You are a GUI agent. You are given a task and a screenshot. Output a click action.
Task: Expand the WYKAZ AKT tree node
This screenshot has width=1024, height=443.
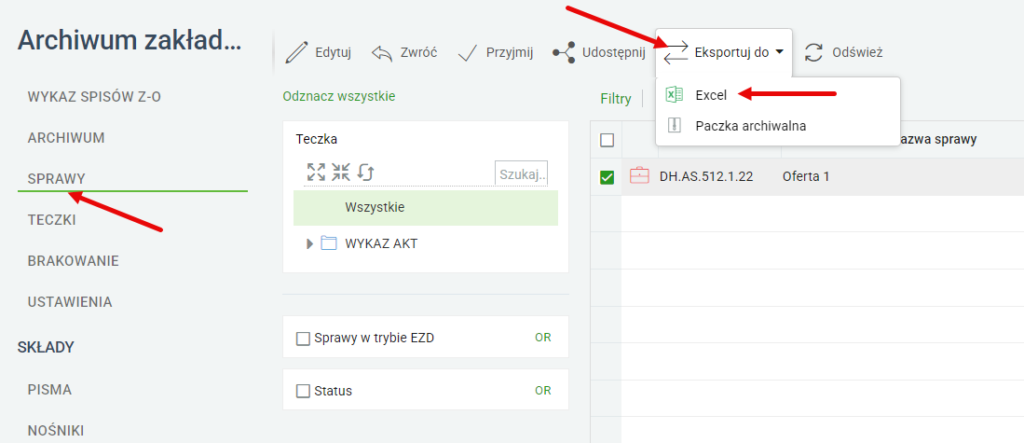coord(310,244)
